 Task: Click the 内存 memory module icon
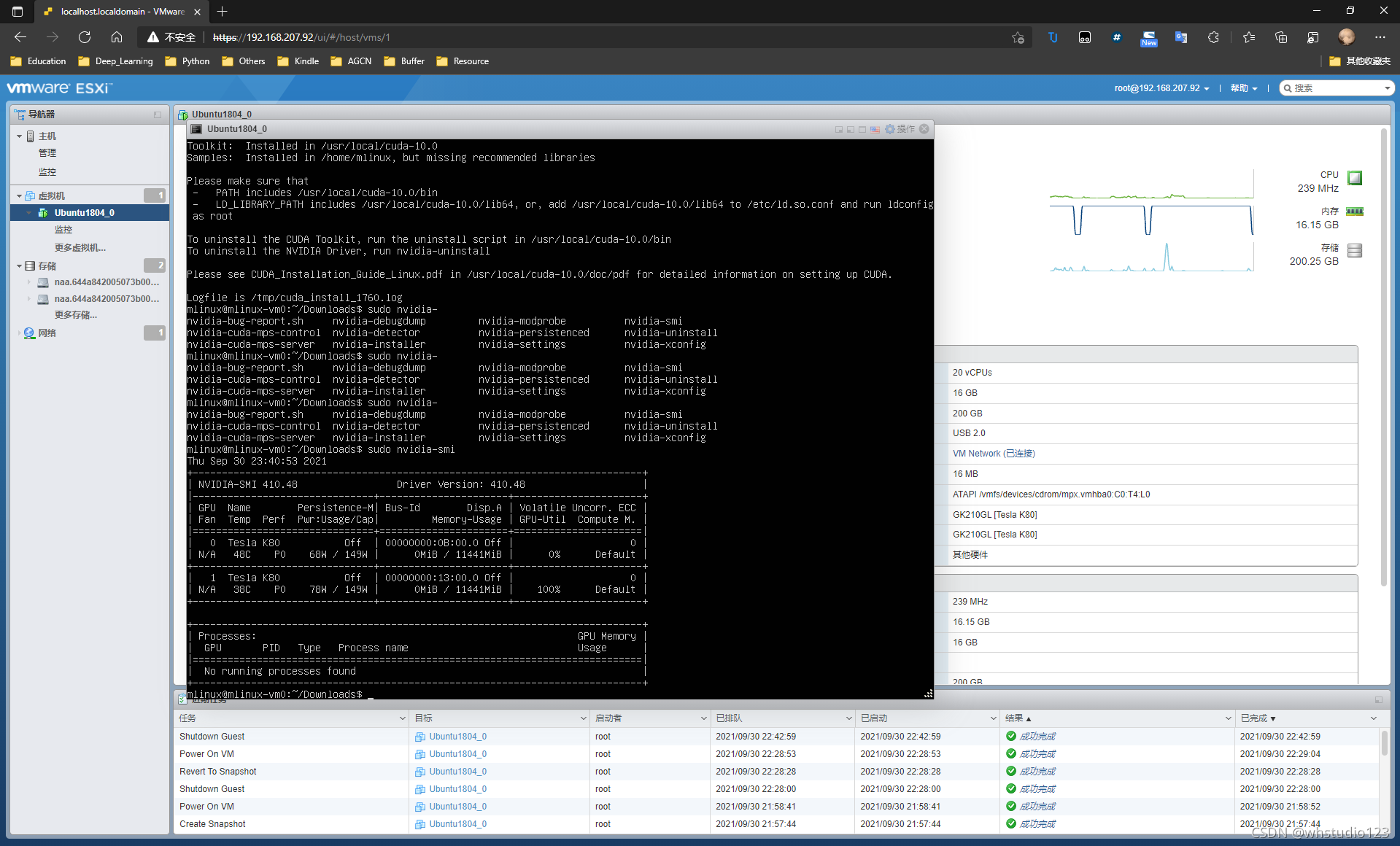coord(1355,211)
